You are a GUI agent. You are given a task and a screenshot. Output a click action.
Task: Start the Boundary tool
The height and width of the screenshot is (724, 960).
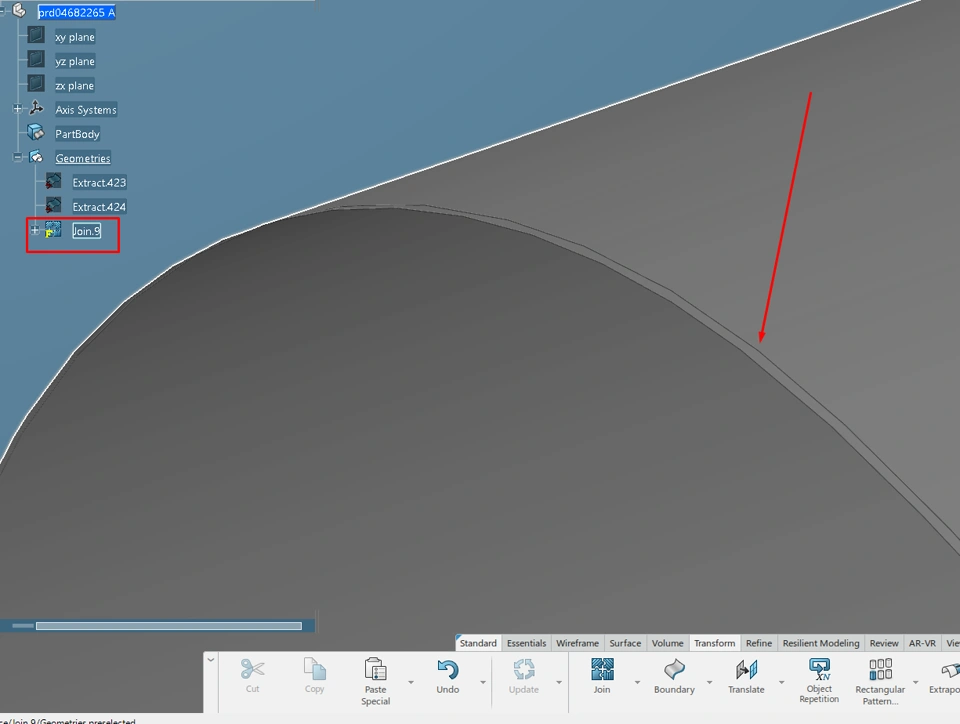click(x=674, y=676)
